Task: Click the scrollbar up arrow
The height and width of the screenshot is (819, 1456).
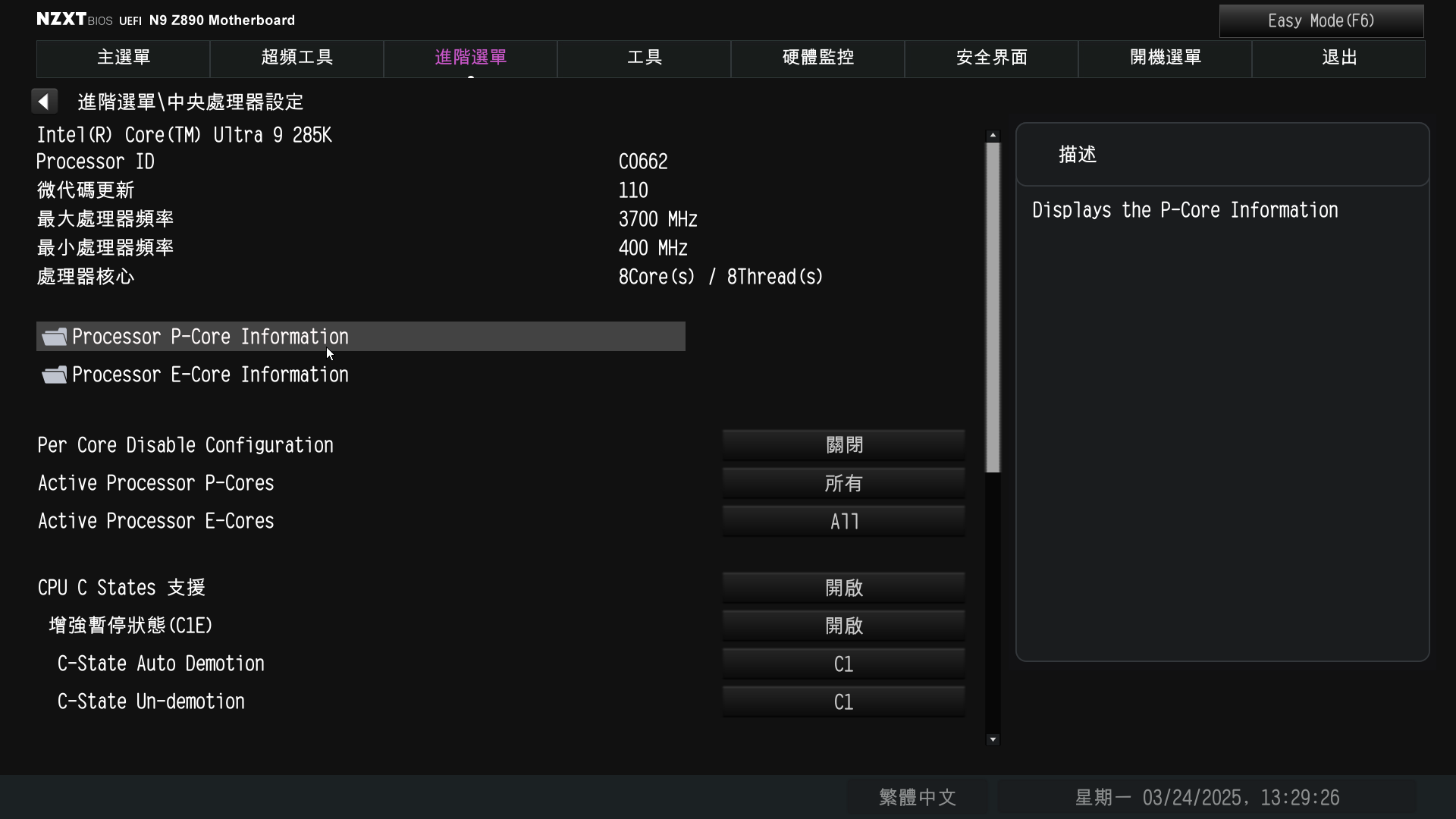Action: (993, 135)
